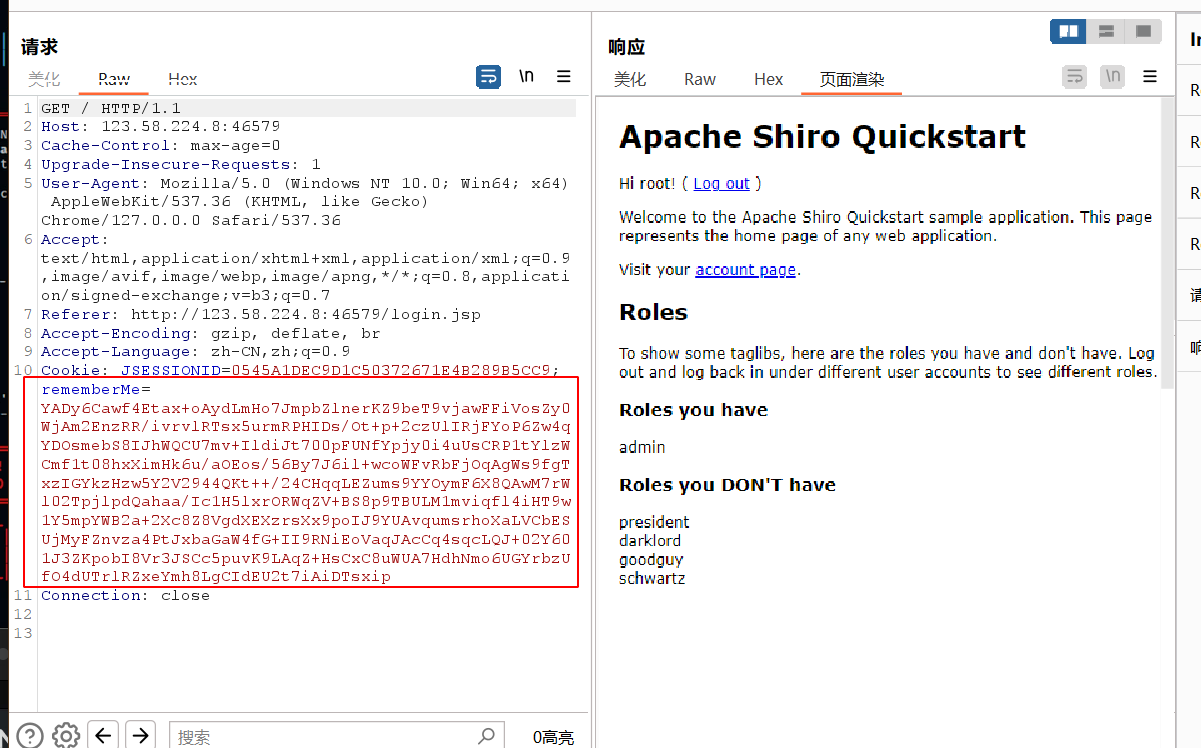Select the combined single-pane layout icon
1201x748 pixels.
pyautogui.click(x=1143, y=32)
